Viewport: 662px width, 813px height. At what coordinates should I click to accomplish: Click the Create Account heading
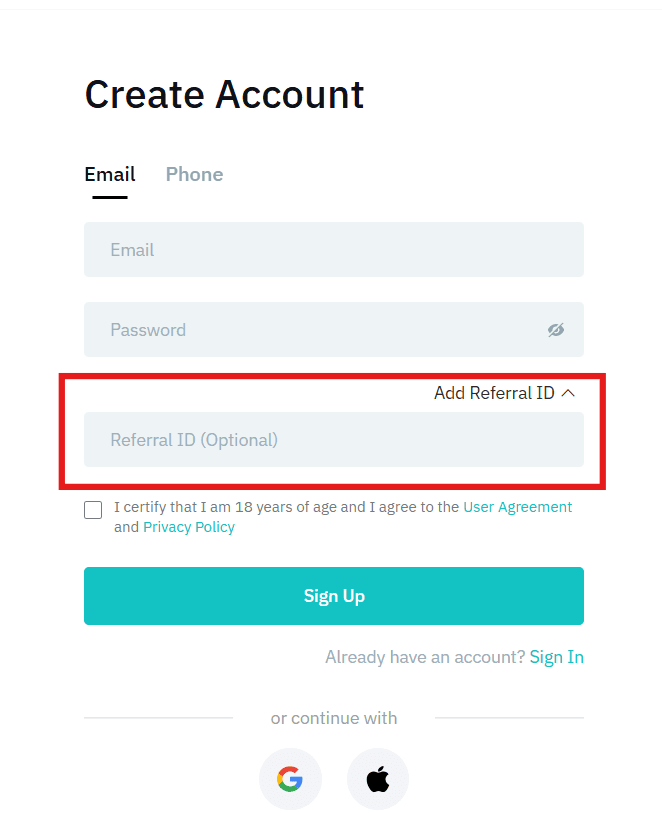point(224,95)
